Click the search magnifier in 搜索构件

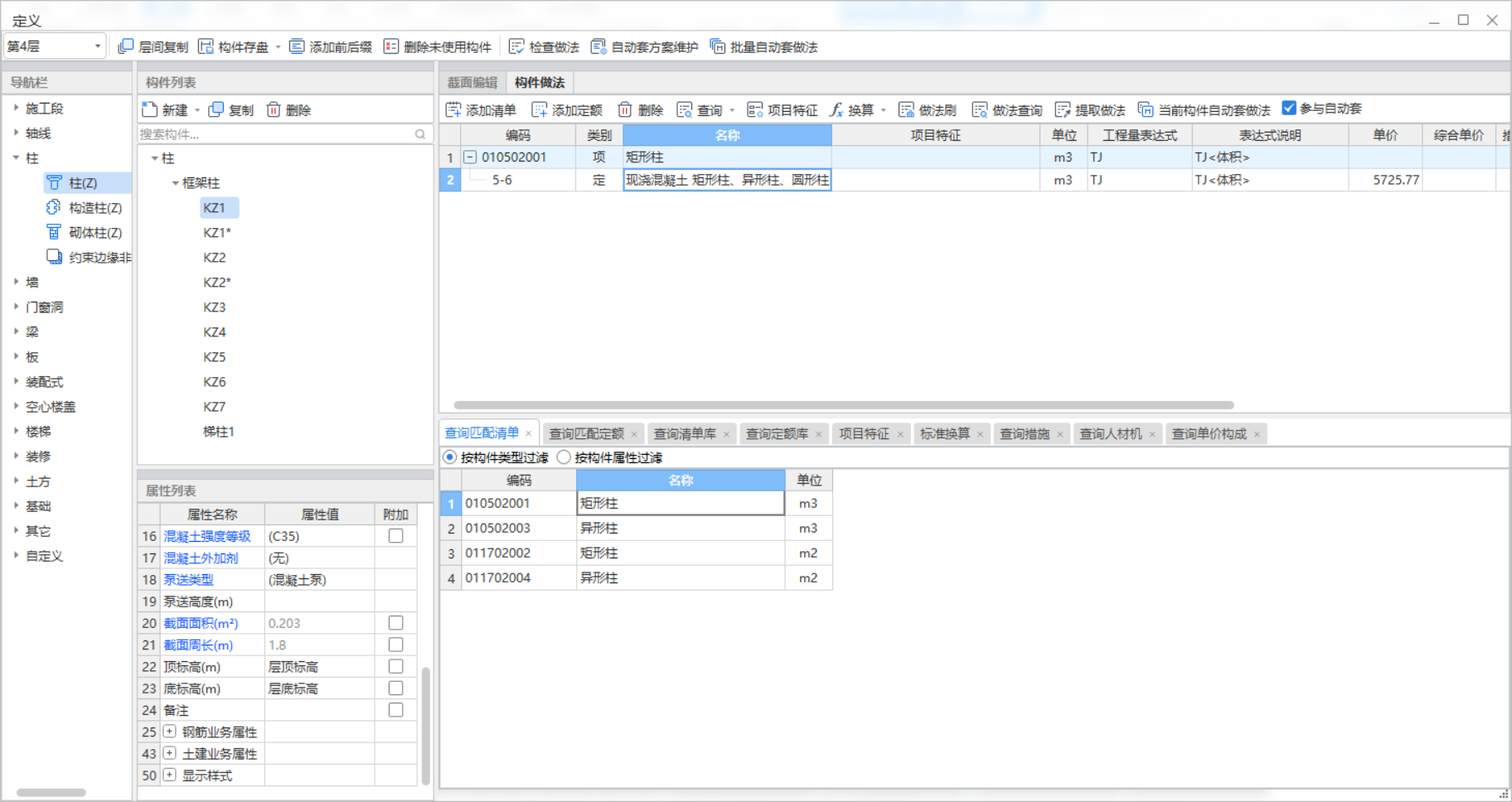tap(420, 134)
